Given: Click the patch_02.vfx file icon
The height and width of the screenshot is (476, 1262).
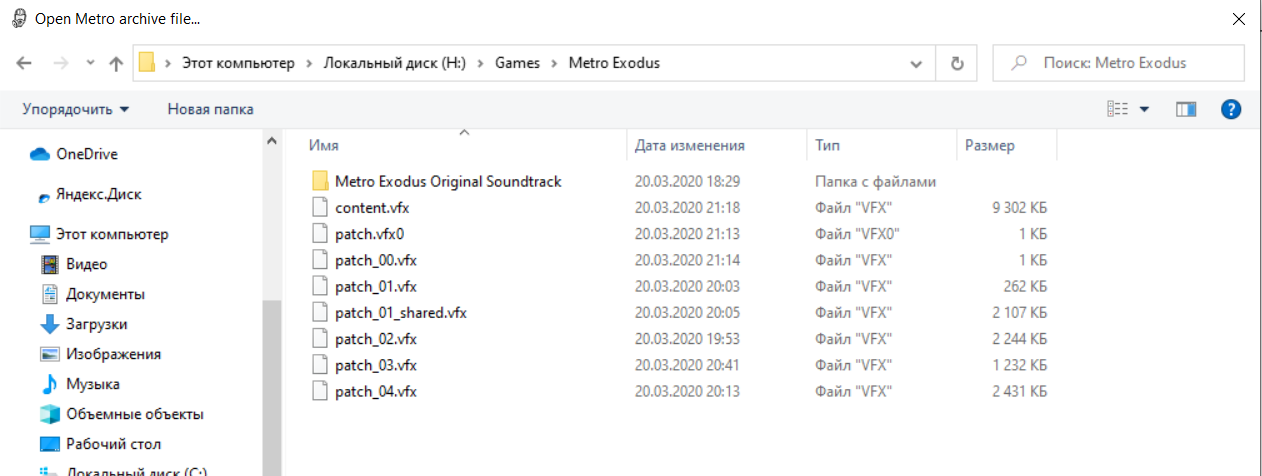Looking at the screenshot, I should (x=320, y=338).
